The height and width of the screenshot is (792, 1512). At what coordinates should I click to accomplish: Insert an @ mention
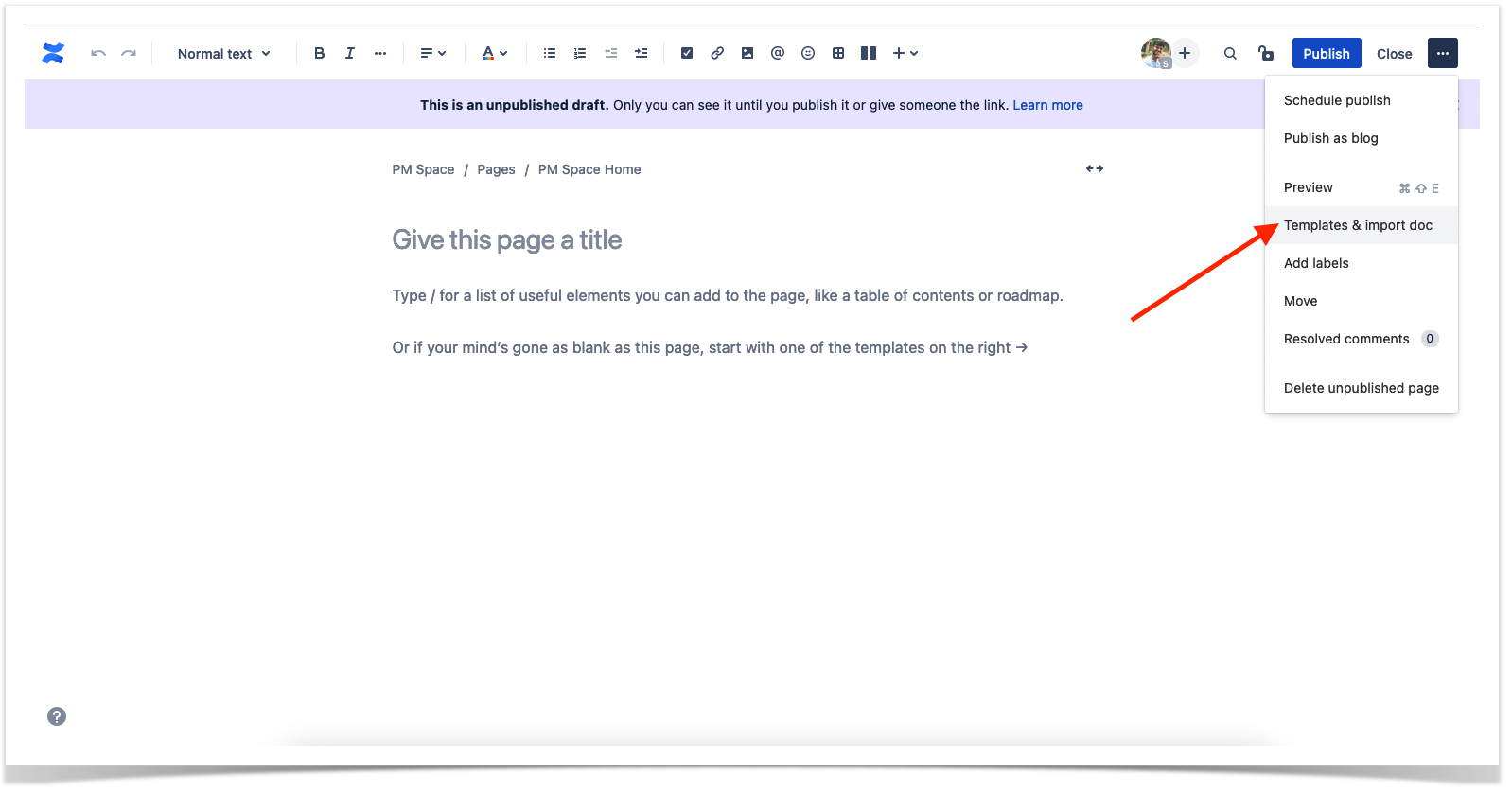click(778, 53)
